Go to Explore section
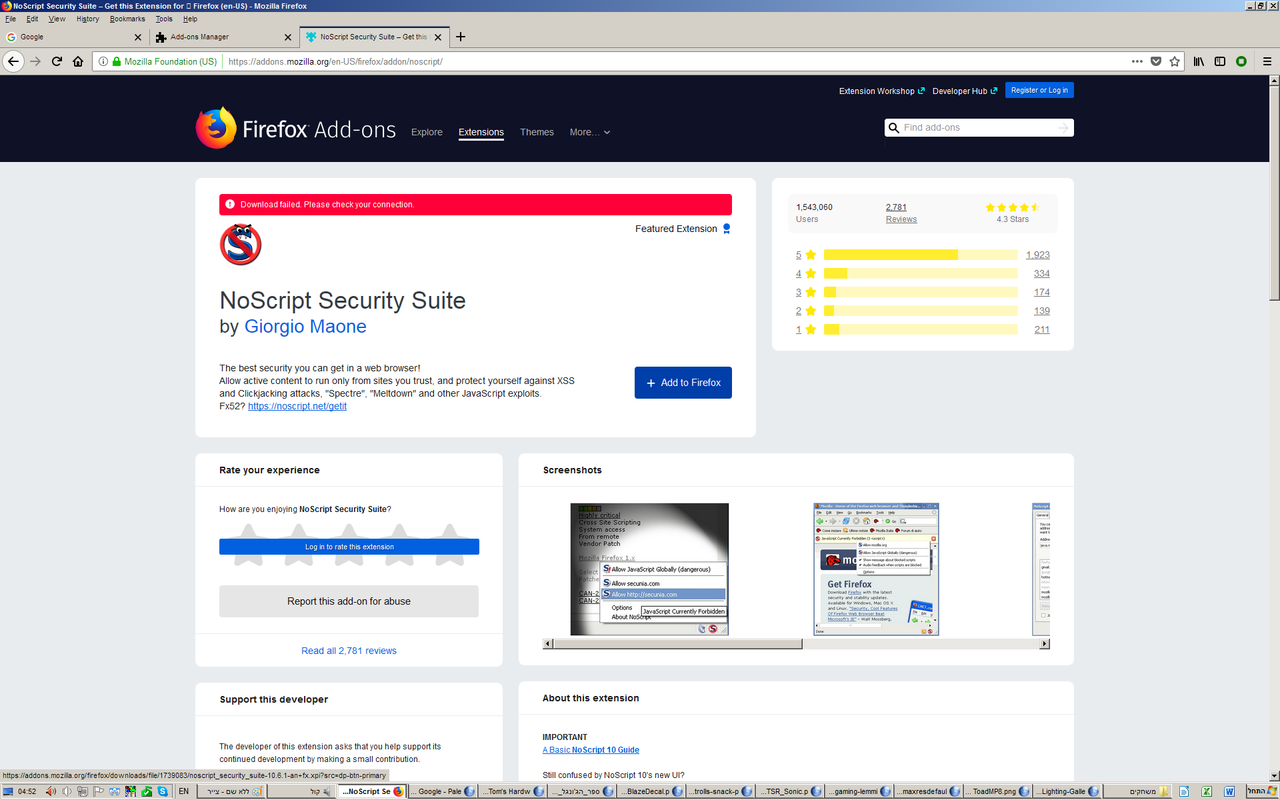 (427, 132)
